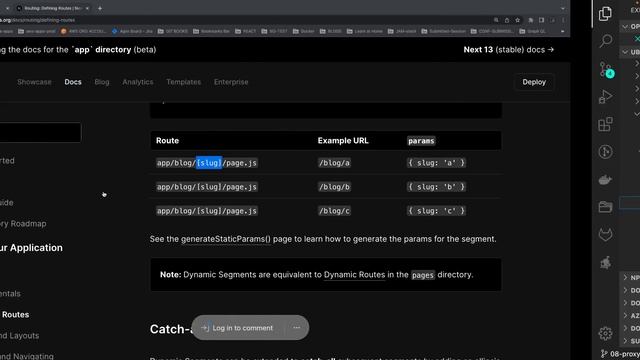Click the browser zoom magnifier icon
This screenshot has height=360, width=640.
(496, 20)
